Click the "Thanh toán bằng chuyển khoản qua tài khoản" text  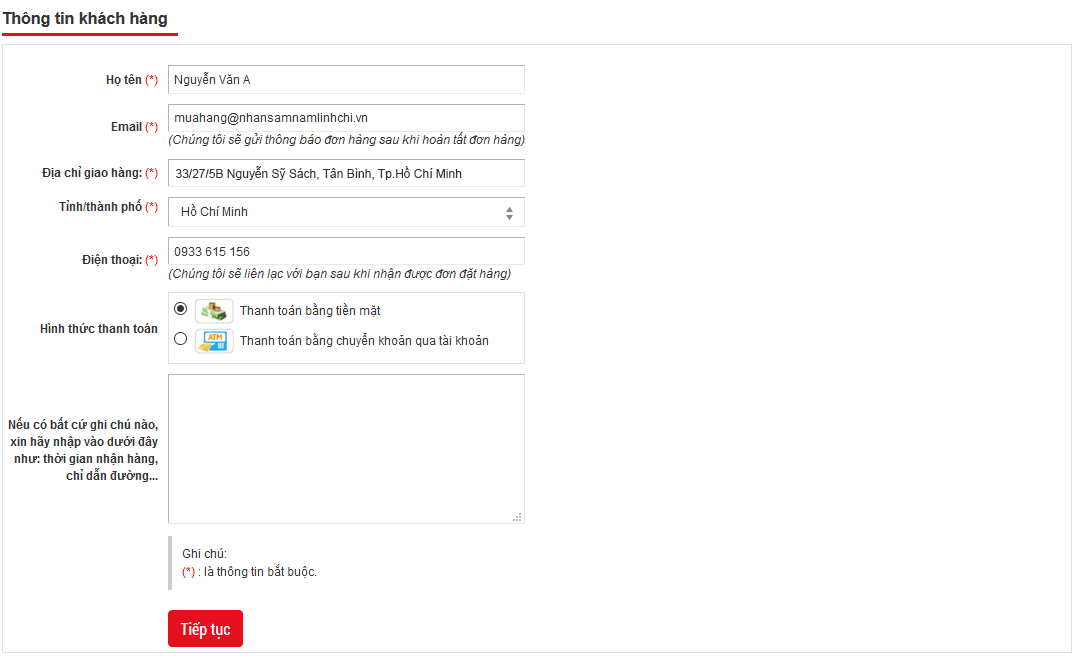[x=364, y=341]
